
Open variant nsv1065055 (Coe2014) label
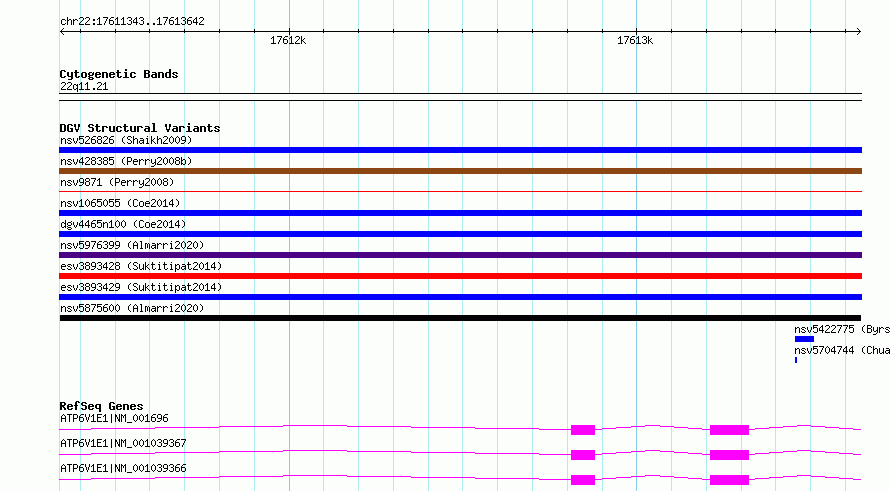[120, 203]
